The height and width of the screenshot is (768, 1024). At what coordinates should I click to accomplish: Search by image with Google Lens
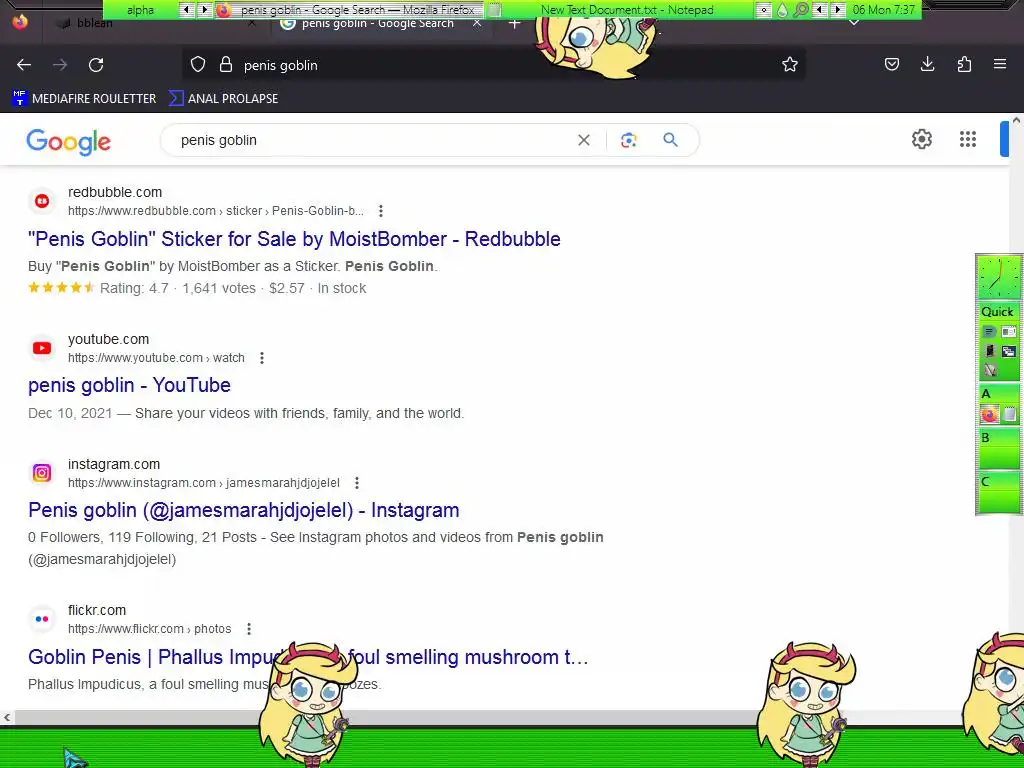coord(628,140)
